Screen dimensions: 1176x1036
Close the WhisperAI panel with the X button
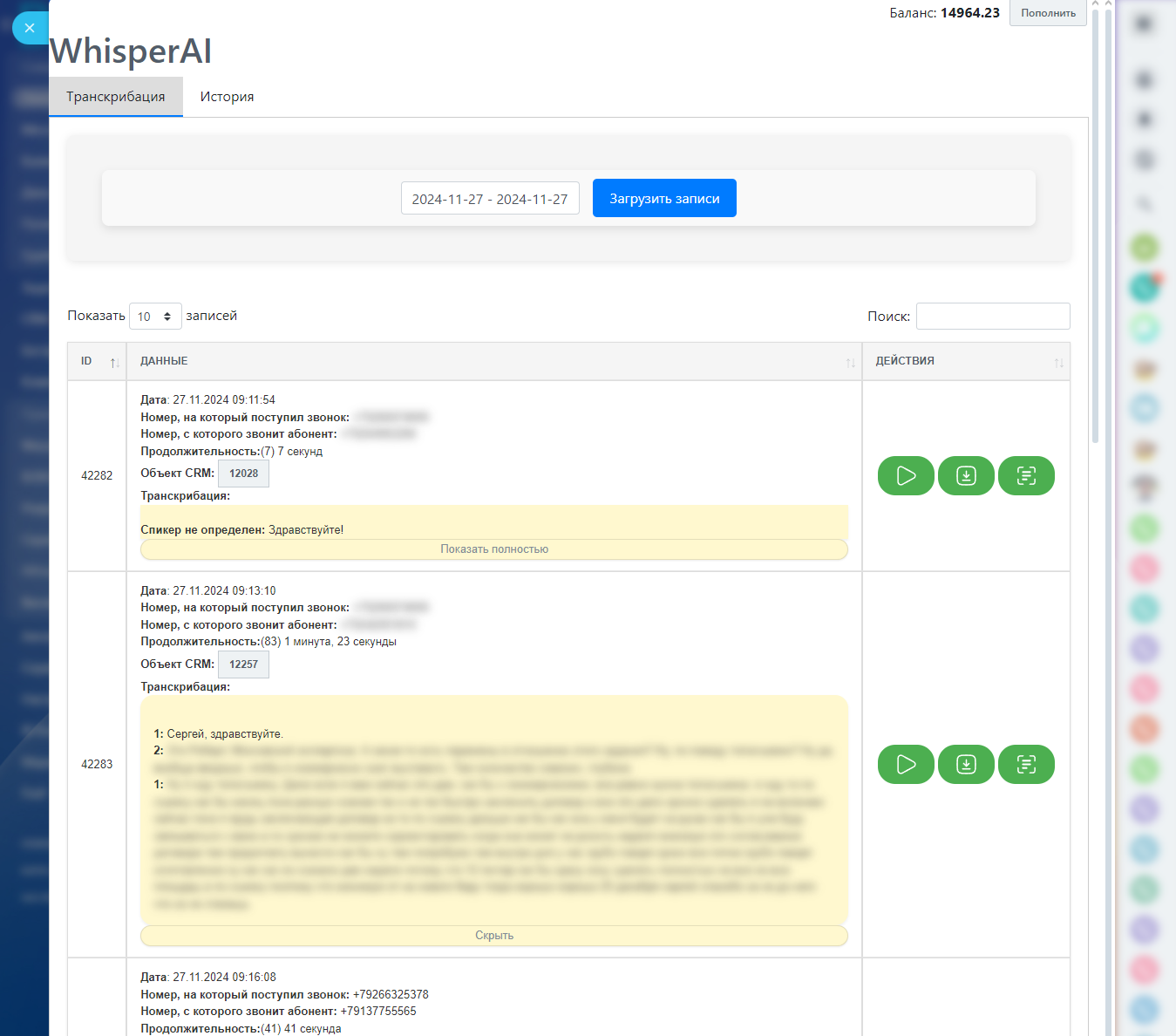click(30, 28)
